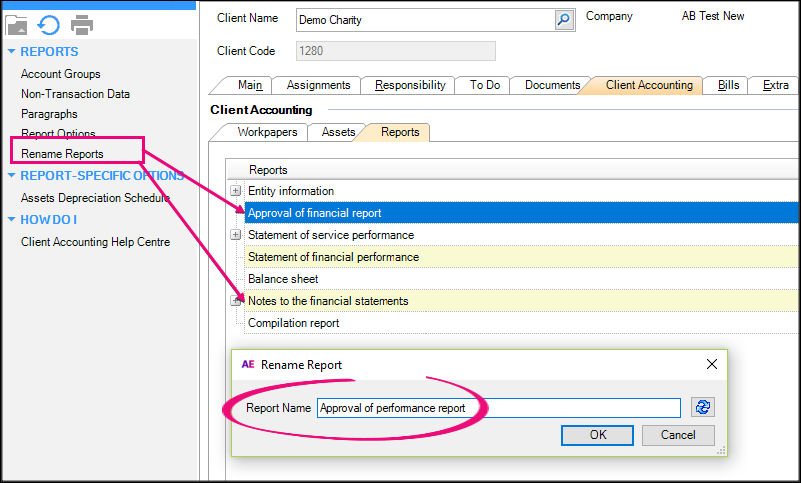Open Rename Reports link in sidebar
The height and width of the screenshot is (483, 801).
click(x=62, y=154)
